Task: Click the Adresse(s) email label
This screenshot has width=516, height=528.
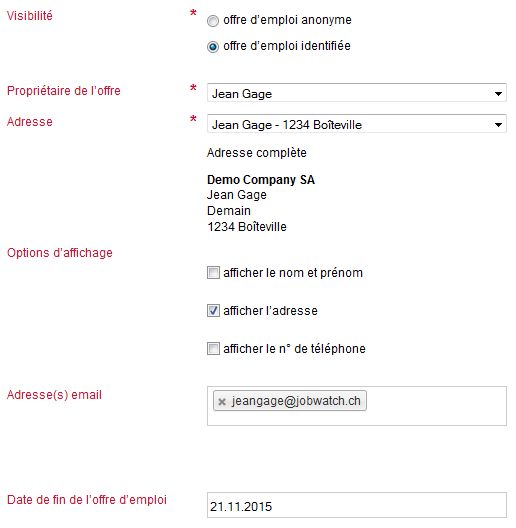Action: tap(54, 395)
